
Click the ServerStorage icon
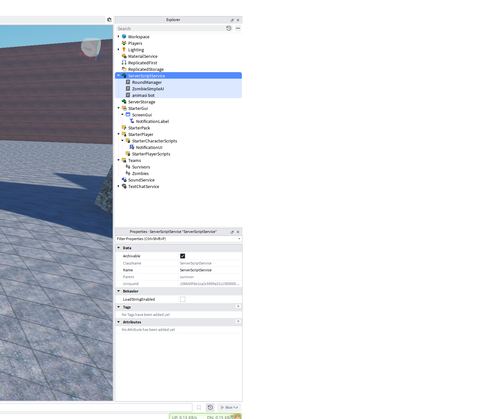(x=124, y=102)
